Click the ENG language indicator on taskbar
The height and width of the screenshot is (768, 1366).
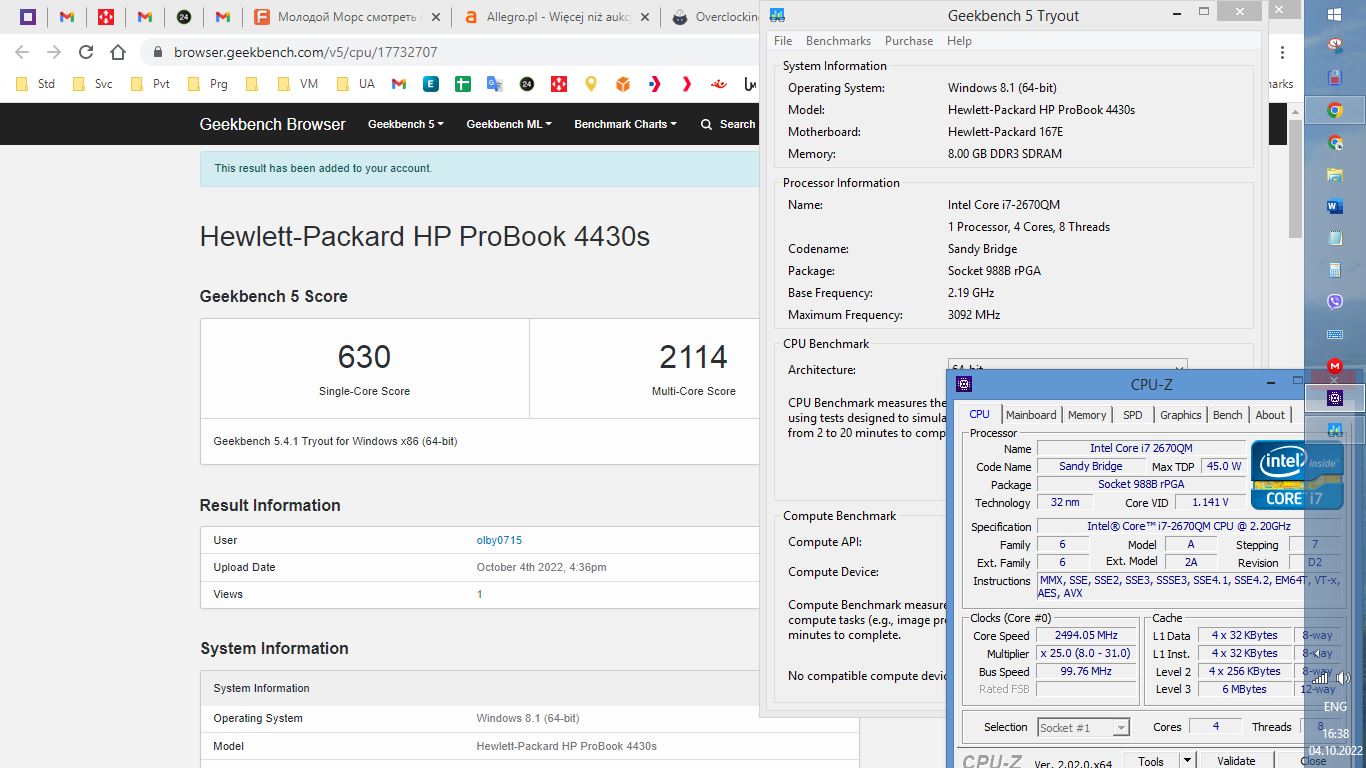pyautogui.click(x=1335, y=707)
